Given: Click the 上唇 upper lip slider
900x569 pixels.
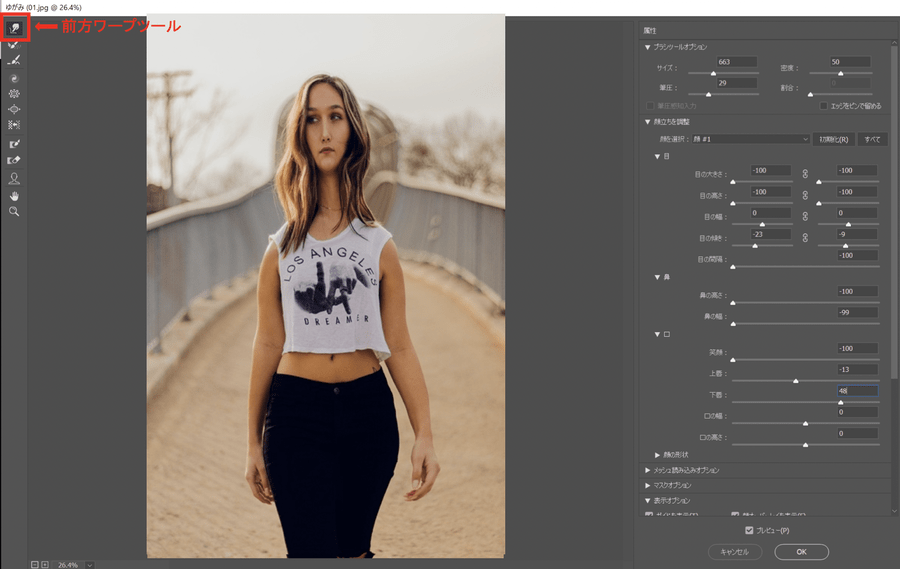Looking at the screenshot, I should pyautogui.click(x=805, y=381).
